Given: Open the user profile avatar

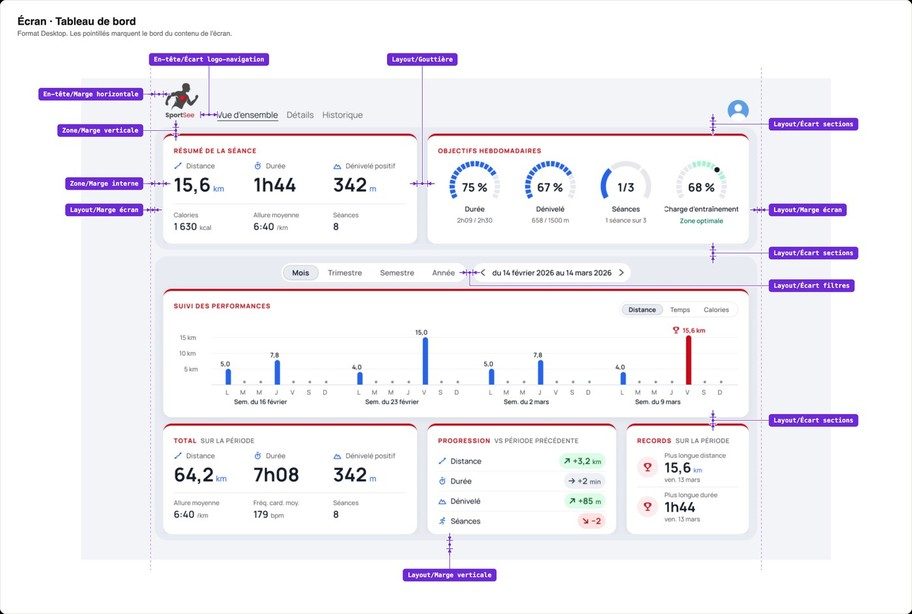Looking at the screenshot, I should click(738, 110).
